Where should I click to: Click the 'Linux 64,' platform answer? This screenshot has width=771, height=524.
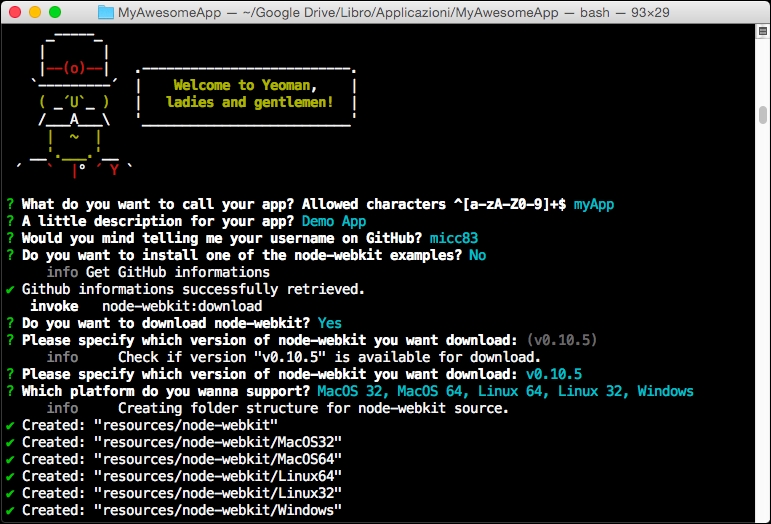tap(513, 391)
